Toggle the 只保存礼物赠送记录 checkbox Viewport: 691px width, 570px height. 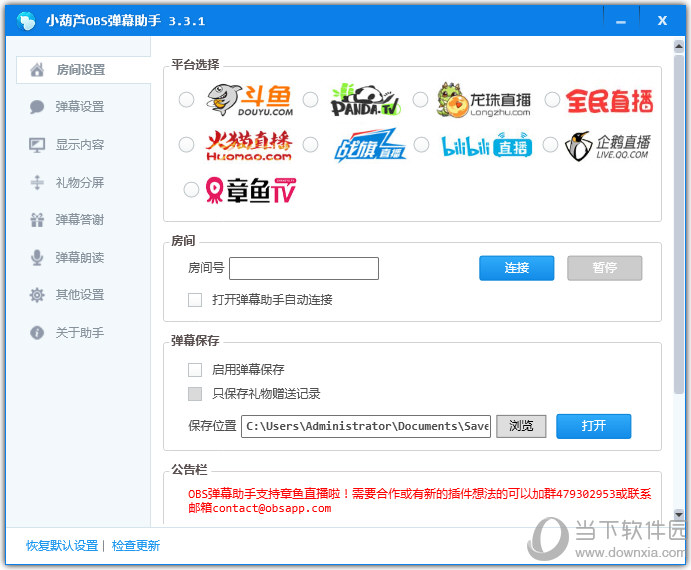click(x=195, y=394)
